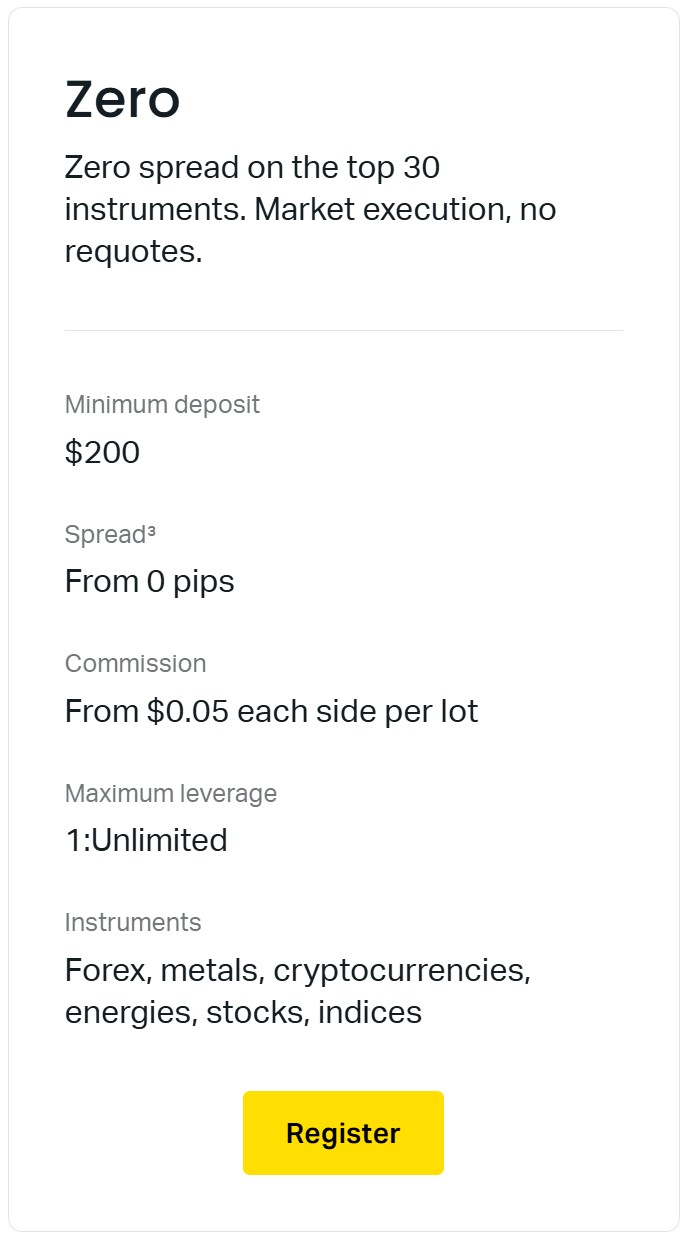Click the "Maximum leverage" label
Screen dimensions: 688x1239
click(x=170, y=794)
